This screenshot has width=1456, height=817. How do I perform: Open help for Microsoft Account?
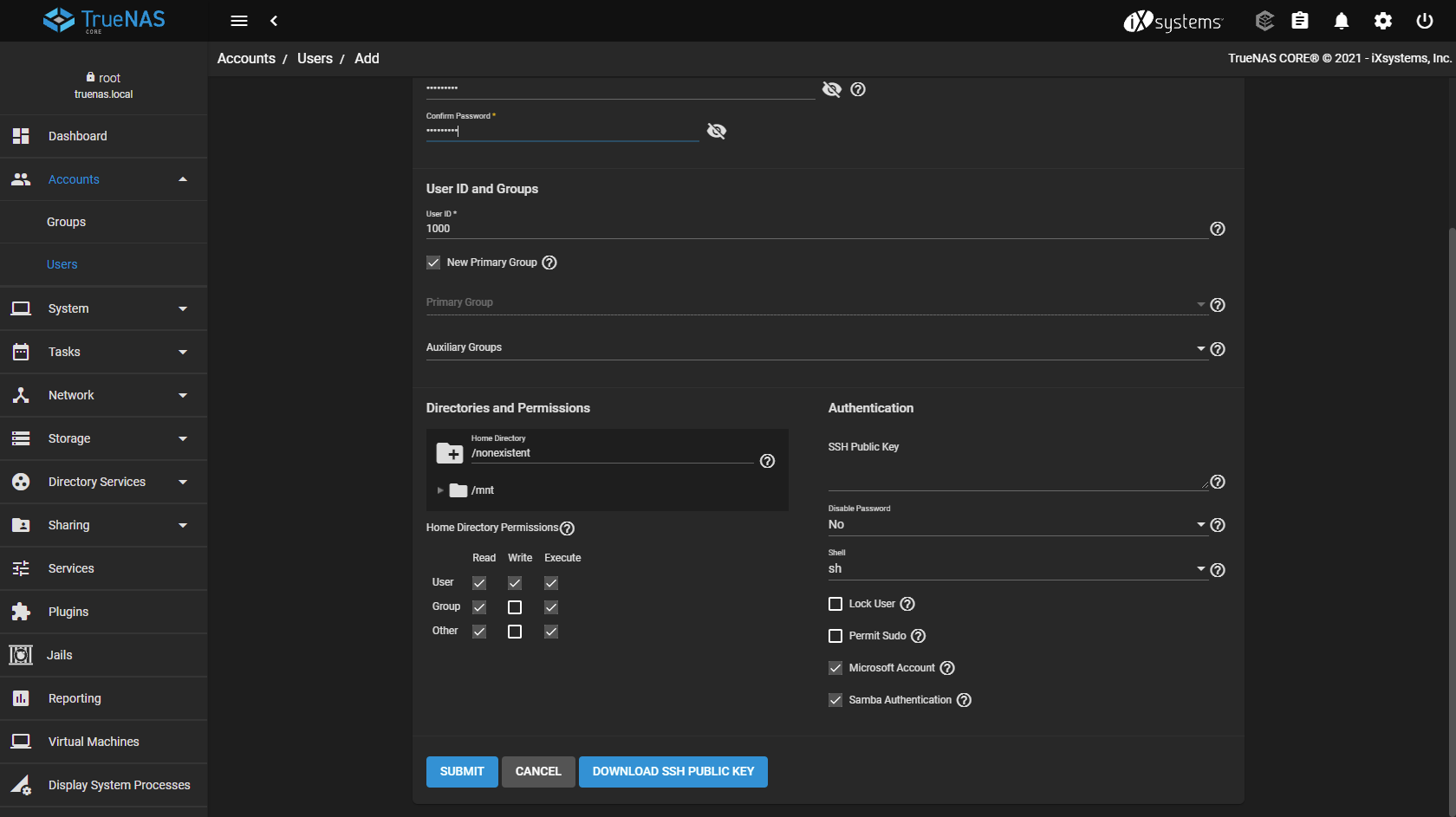click(947, 668)
